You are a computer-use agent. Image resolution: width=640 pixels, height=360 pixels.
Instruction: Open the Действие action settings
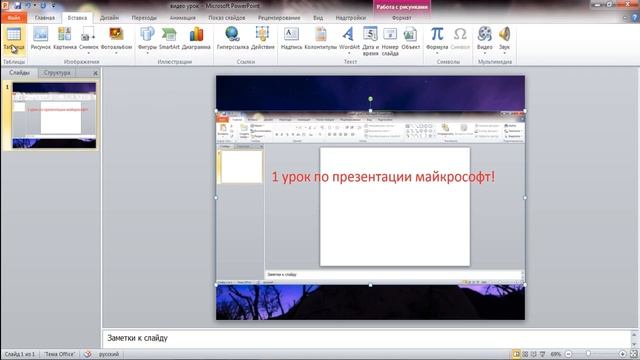point(262,39)
